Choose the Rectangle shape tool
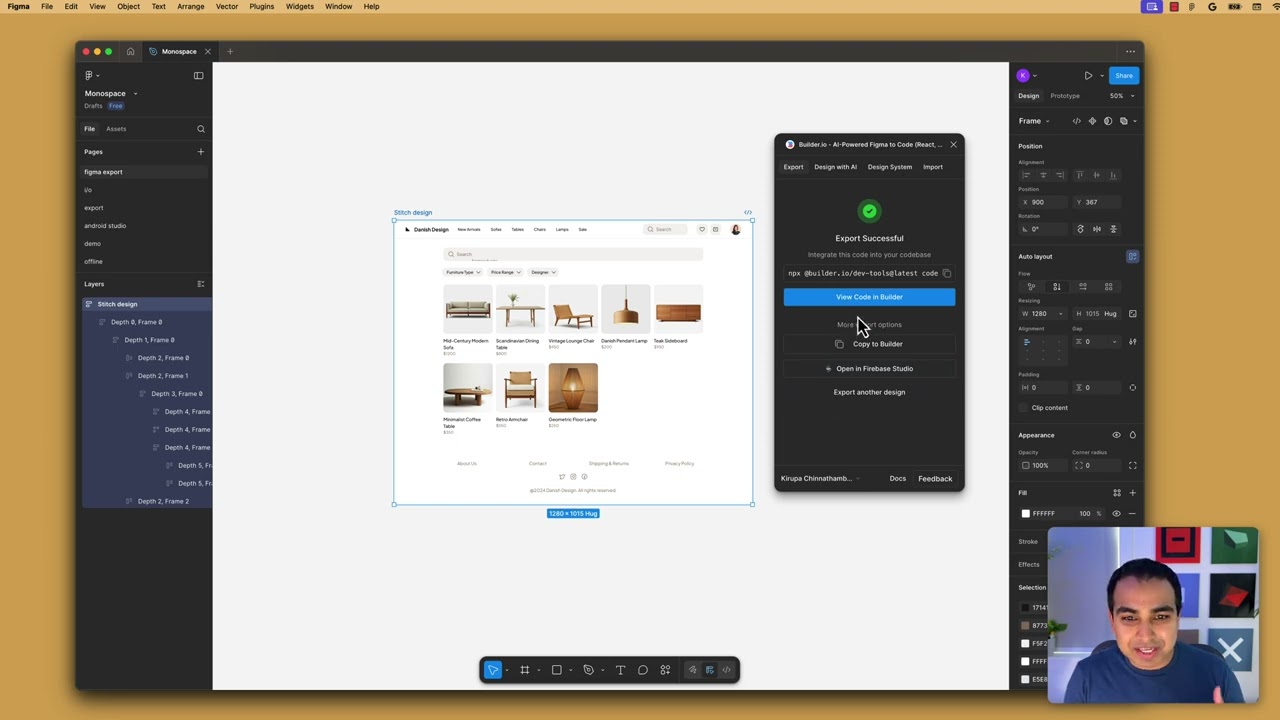This screenshot has width=1280, height=720. (x=557, y=670)
